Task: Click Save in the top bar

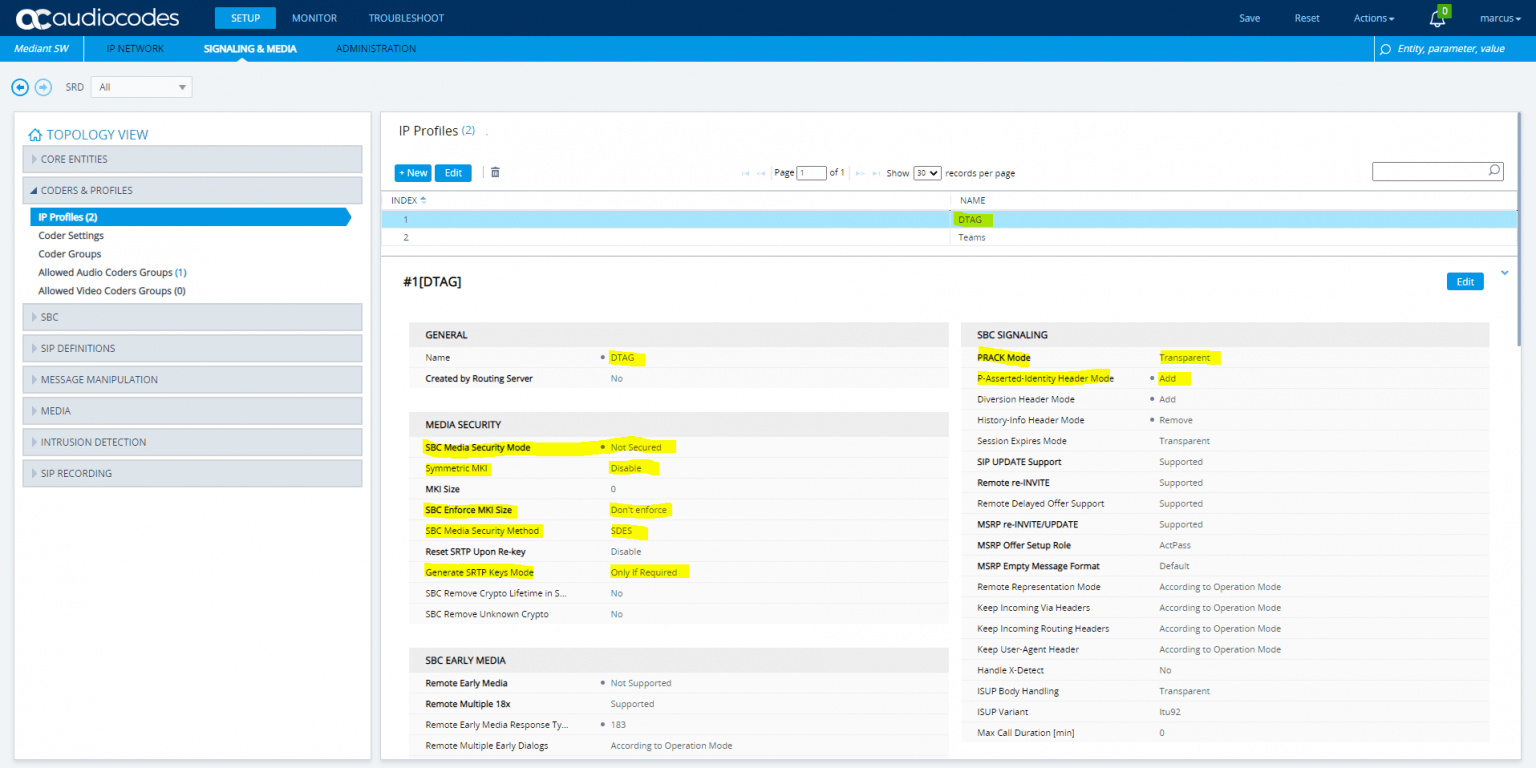Action: click(1249, 17)
